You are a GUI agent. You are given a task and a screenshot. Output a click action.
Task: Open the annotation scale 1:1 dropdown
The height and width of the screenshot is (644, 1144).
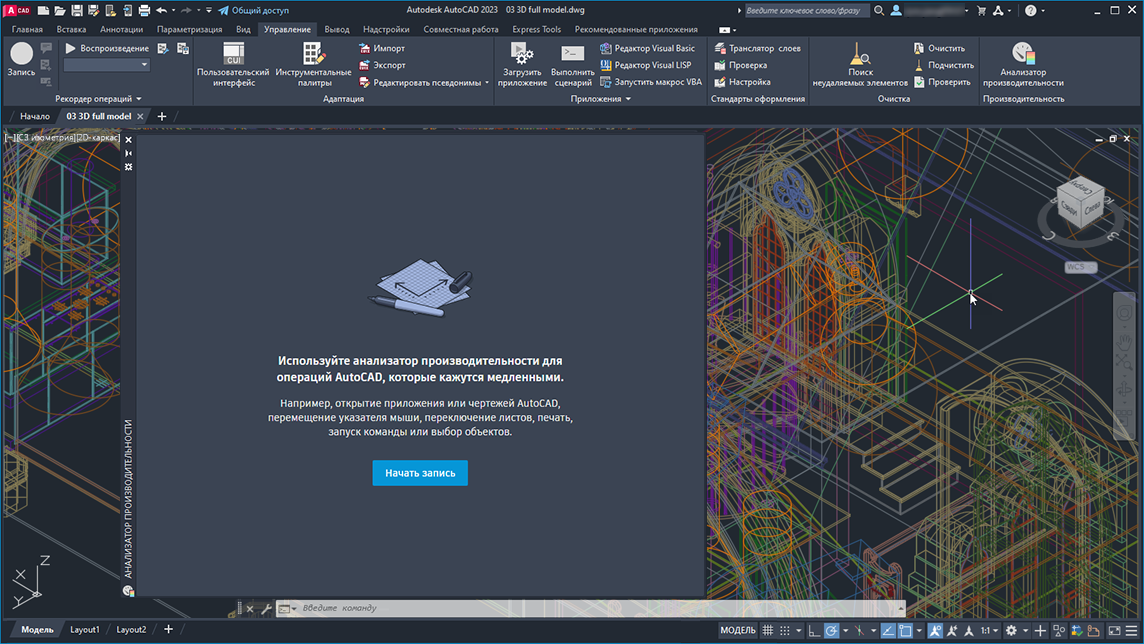[989, 630]
